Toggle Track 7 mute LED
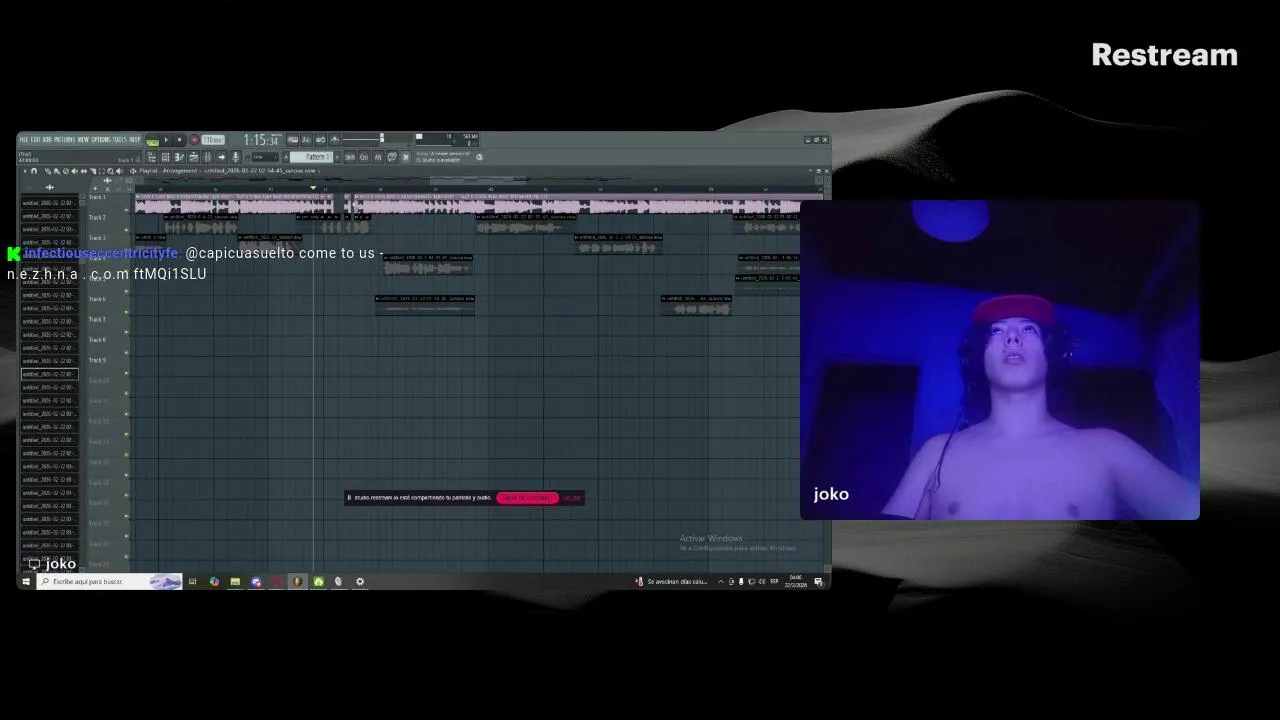Image resolution: width=1280 pixels, height=720 pixels. (126, 332)
